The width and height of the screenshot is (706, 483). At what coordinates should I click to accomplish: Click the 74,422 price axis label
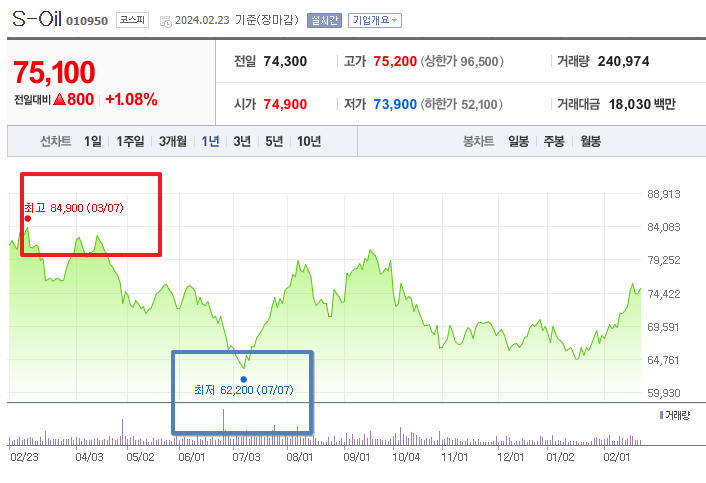(664, 294)
